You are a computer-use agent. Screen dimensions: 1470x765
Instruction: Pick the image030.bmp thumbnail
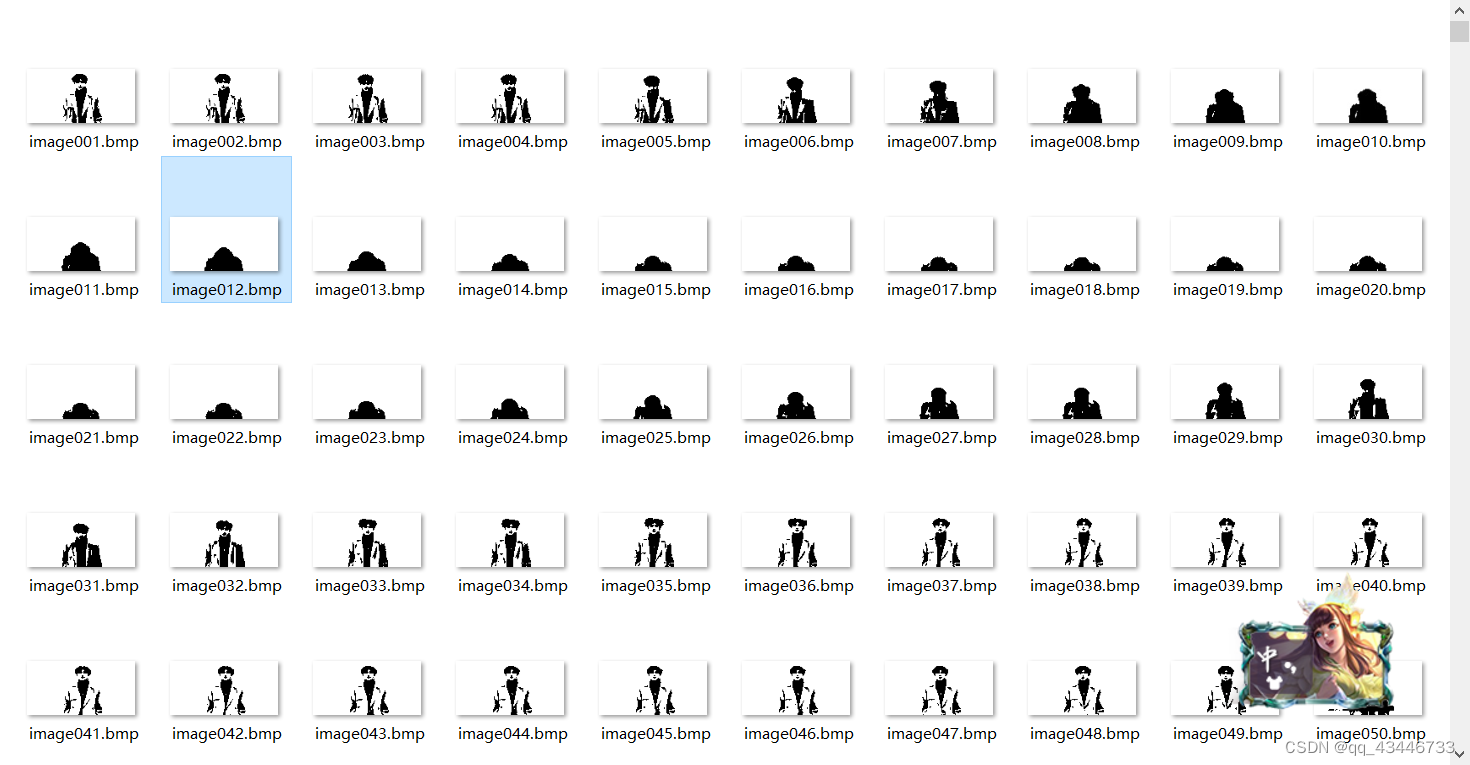(x=1368, y=392)
